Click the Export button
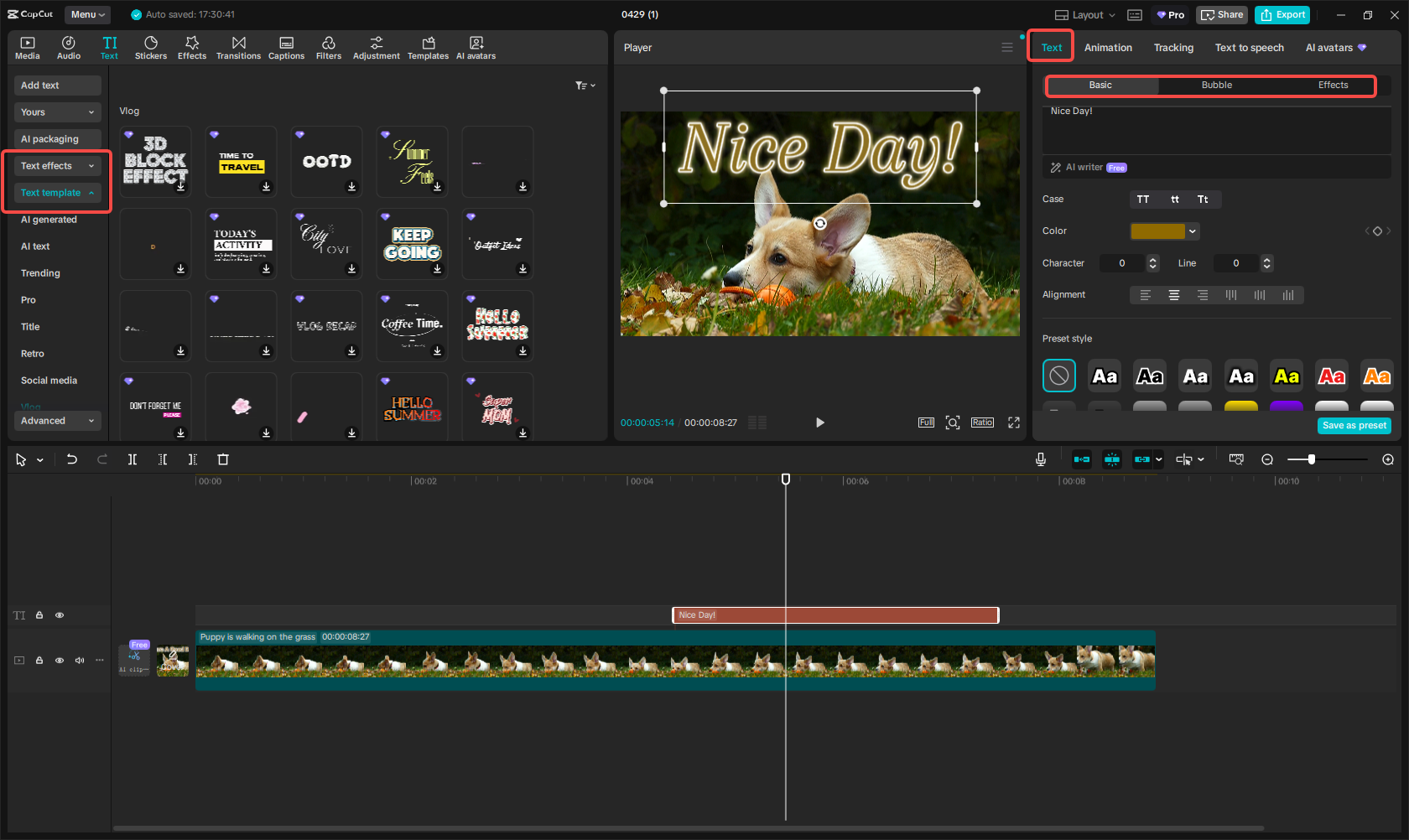This screenshot has width=1409, height=840. point(1283,15)
